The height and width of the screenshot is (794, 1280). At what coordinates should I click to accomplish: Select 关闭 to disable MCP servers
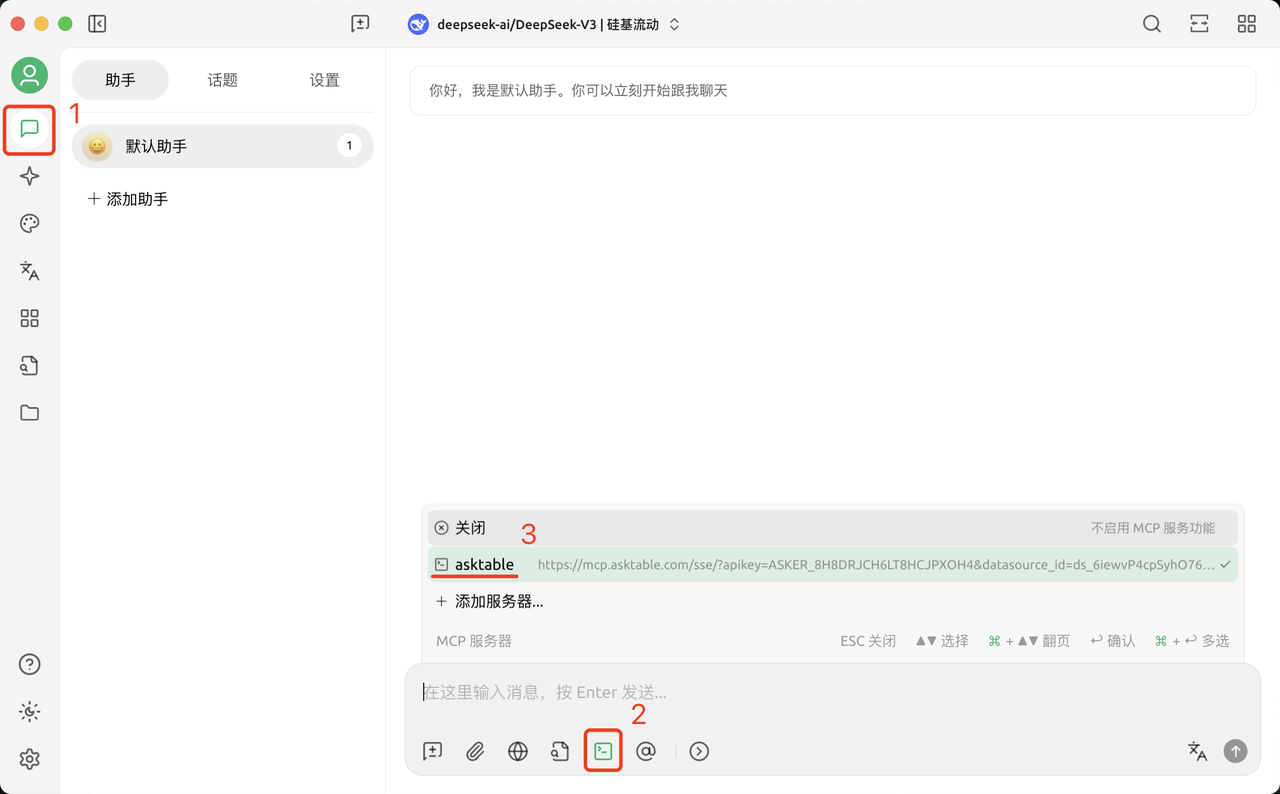pyautogui.click(x=833, y=528)
